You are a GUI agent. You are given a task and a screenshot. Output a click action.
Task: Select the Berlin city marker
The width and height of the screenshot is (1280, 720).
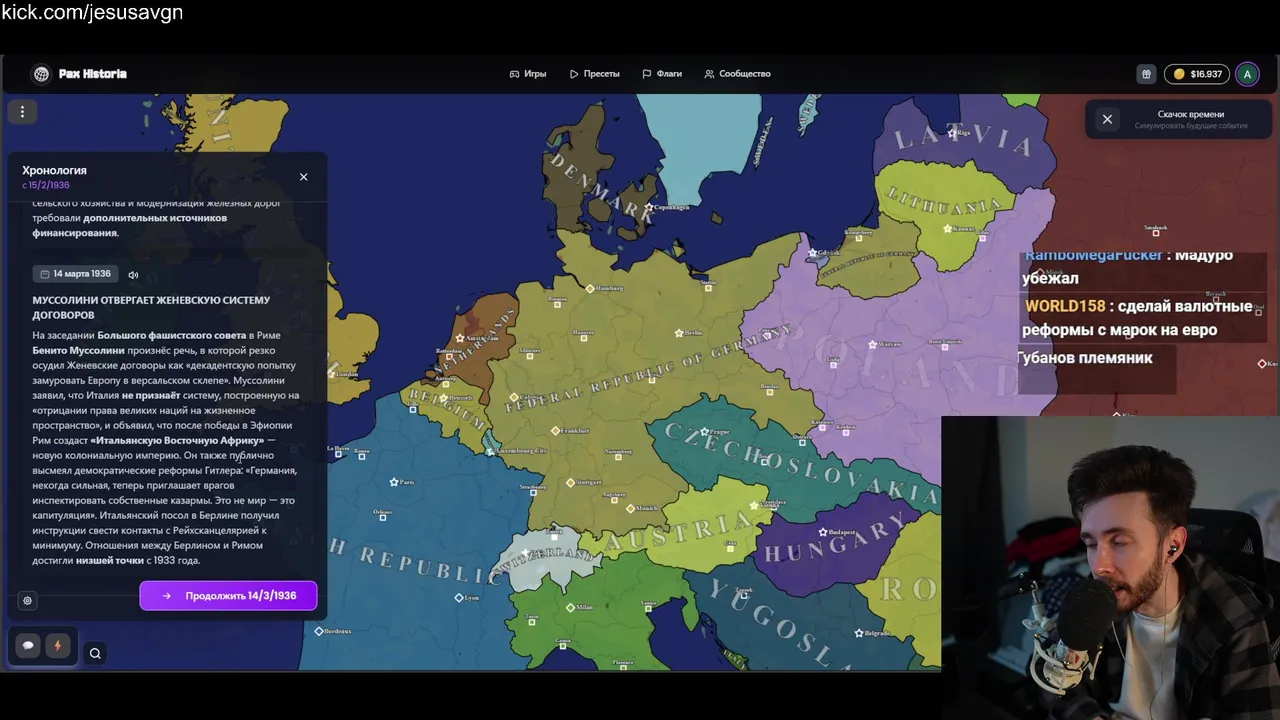(679, 333)
